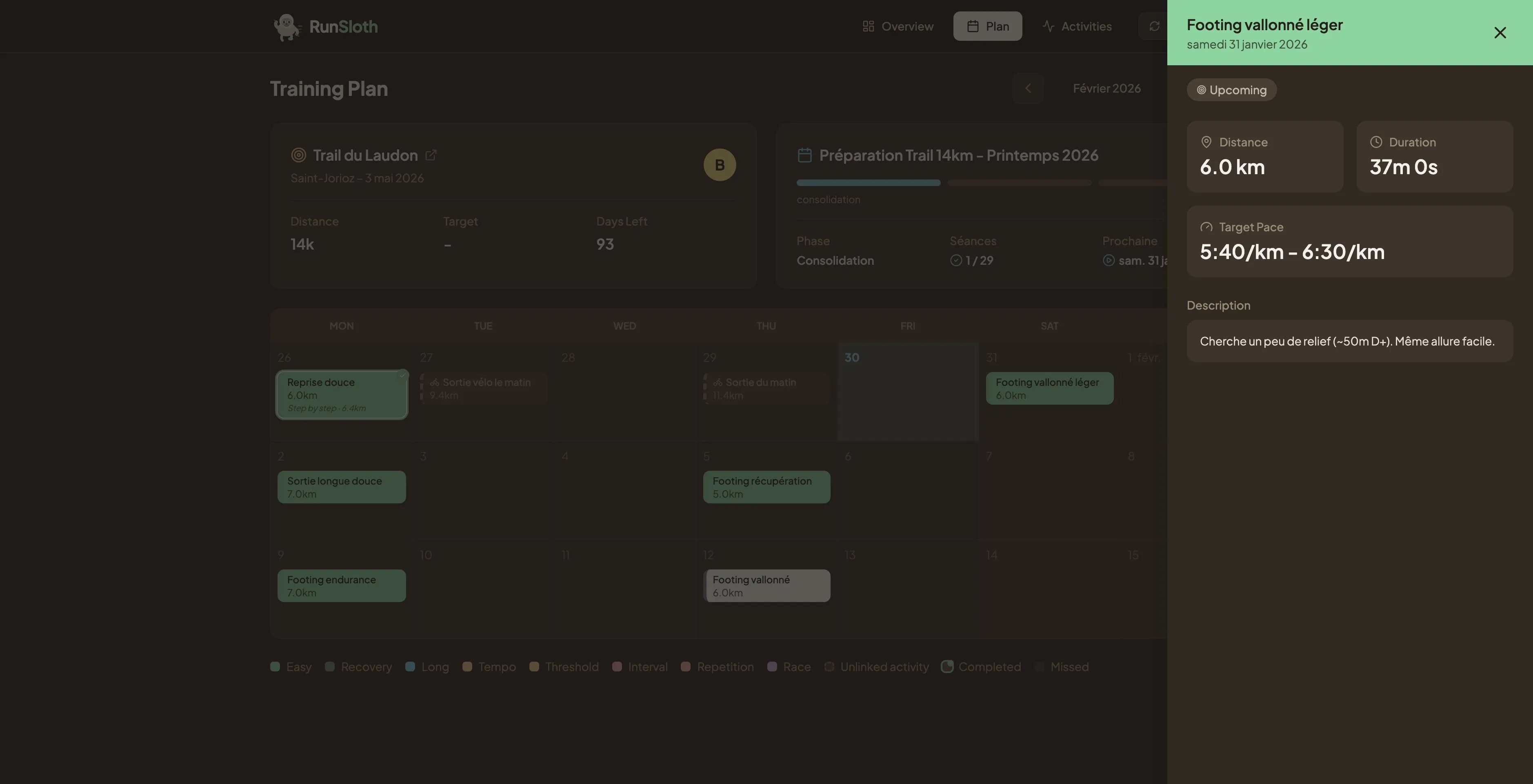Select Footing récupération 5.0km session

[766, 487]
